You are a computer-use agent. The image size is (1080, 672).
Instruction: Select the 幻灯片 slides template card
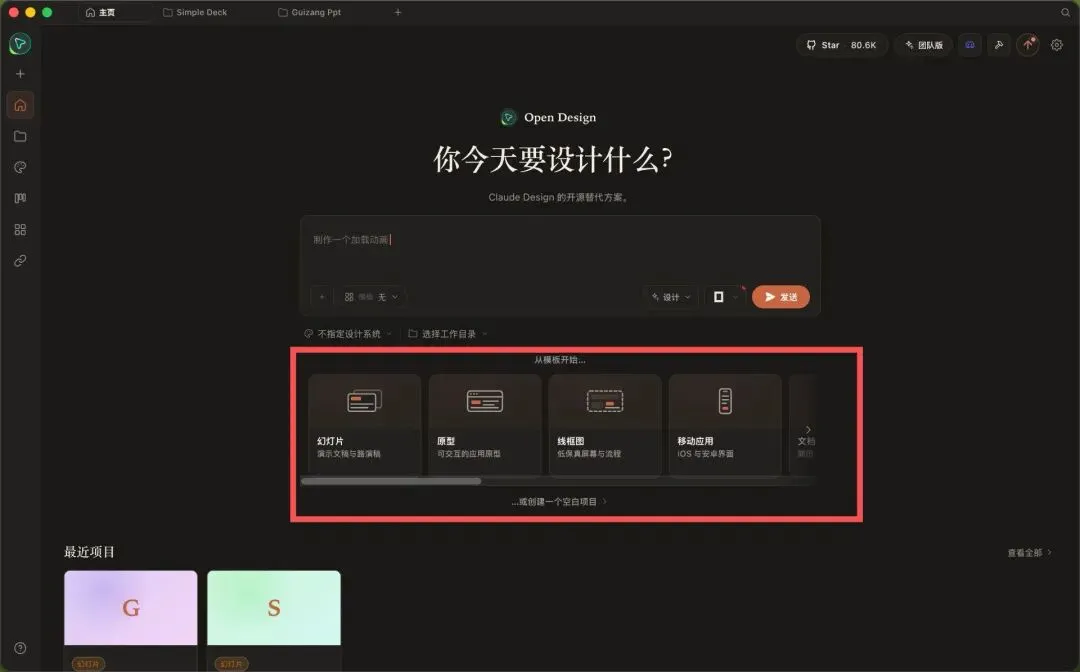(x=364, y=424)
